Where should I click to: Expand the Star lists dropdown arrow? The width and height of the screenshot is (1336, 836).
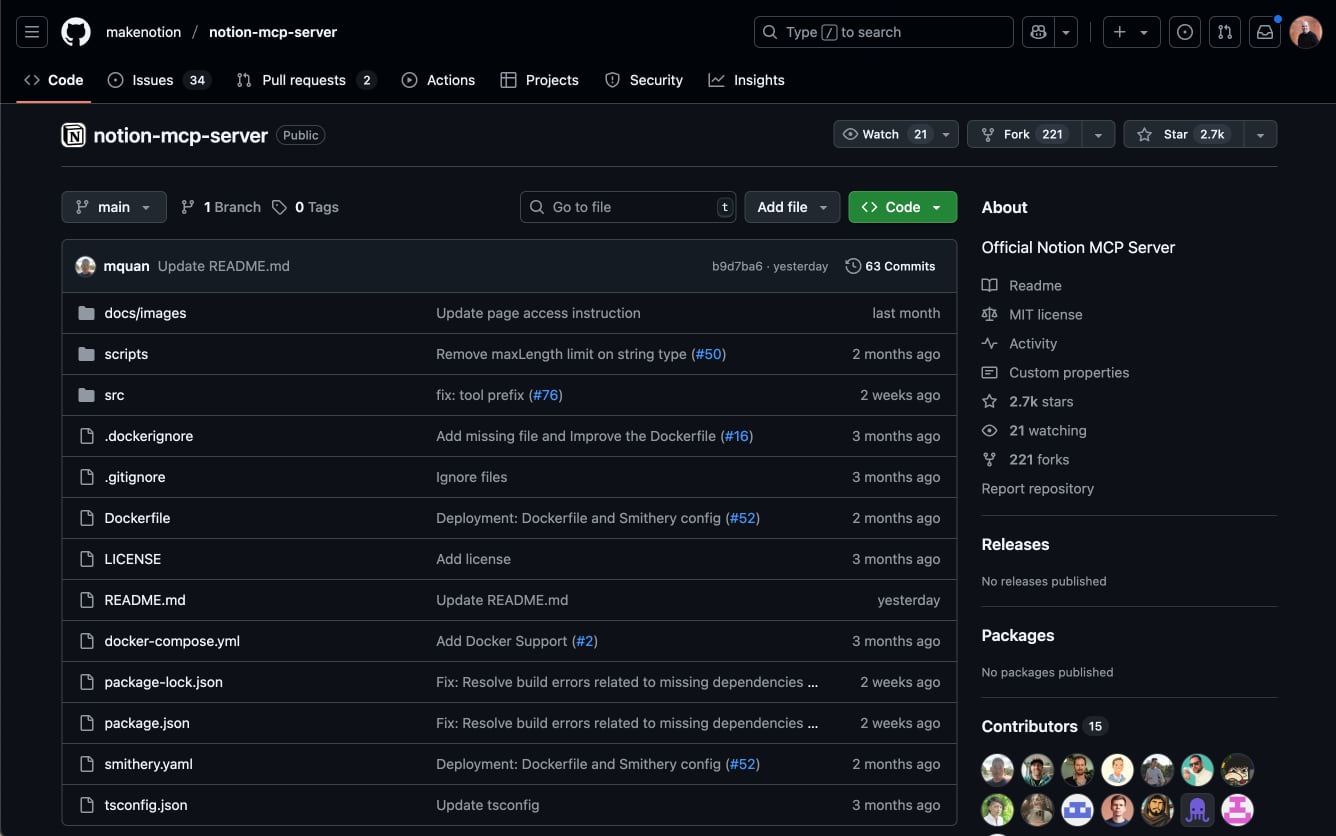(x=1260, y=134)
